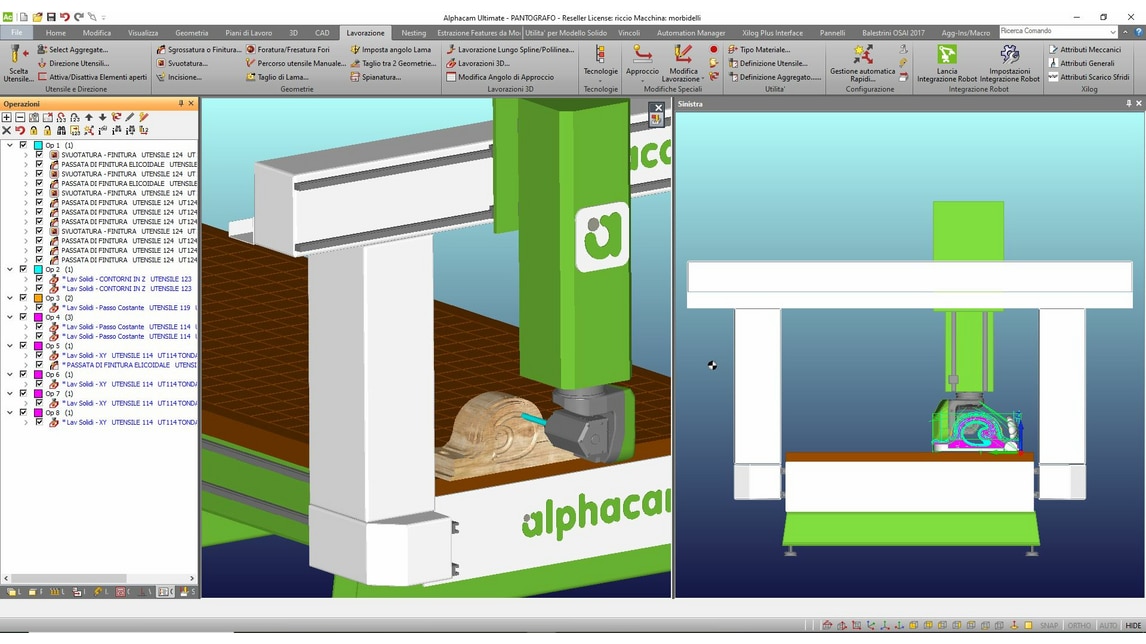This screenshot has height=644, width=1146.
Task: Collapse the Op 1 operation group
Action: pos(9,145)
